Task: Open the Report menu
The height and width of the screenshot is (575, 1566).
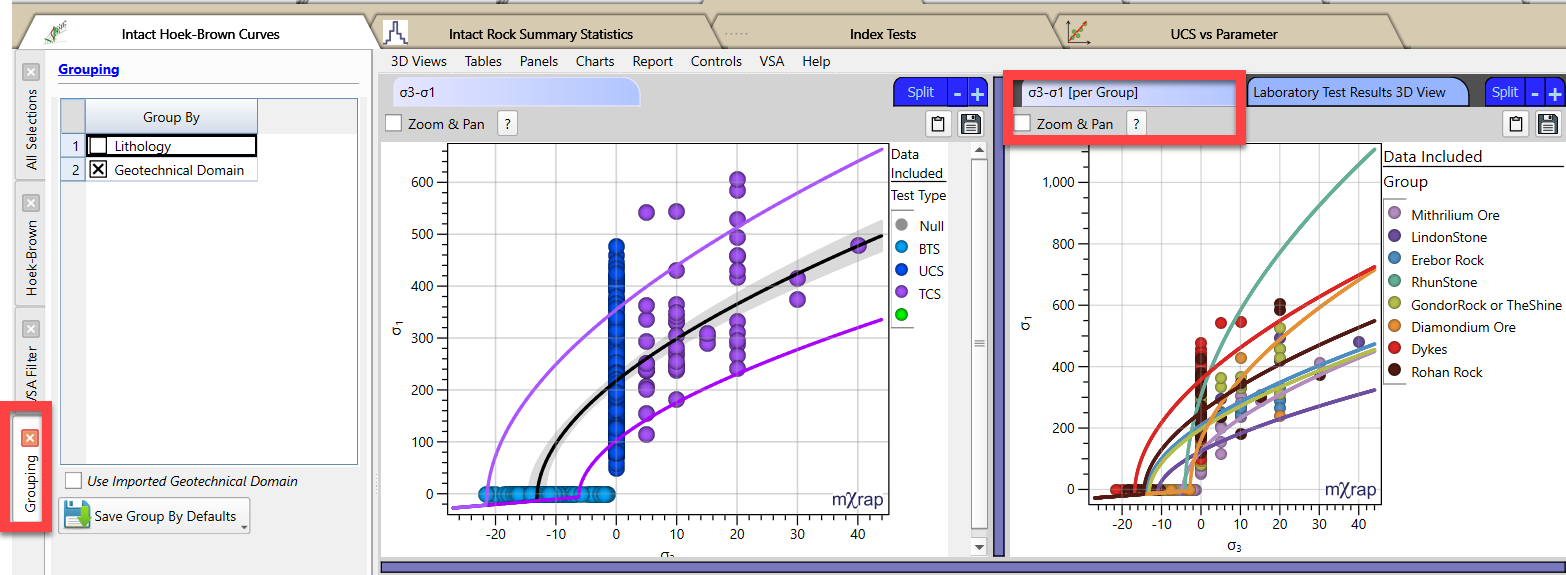Action: pos(653,61)
